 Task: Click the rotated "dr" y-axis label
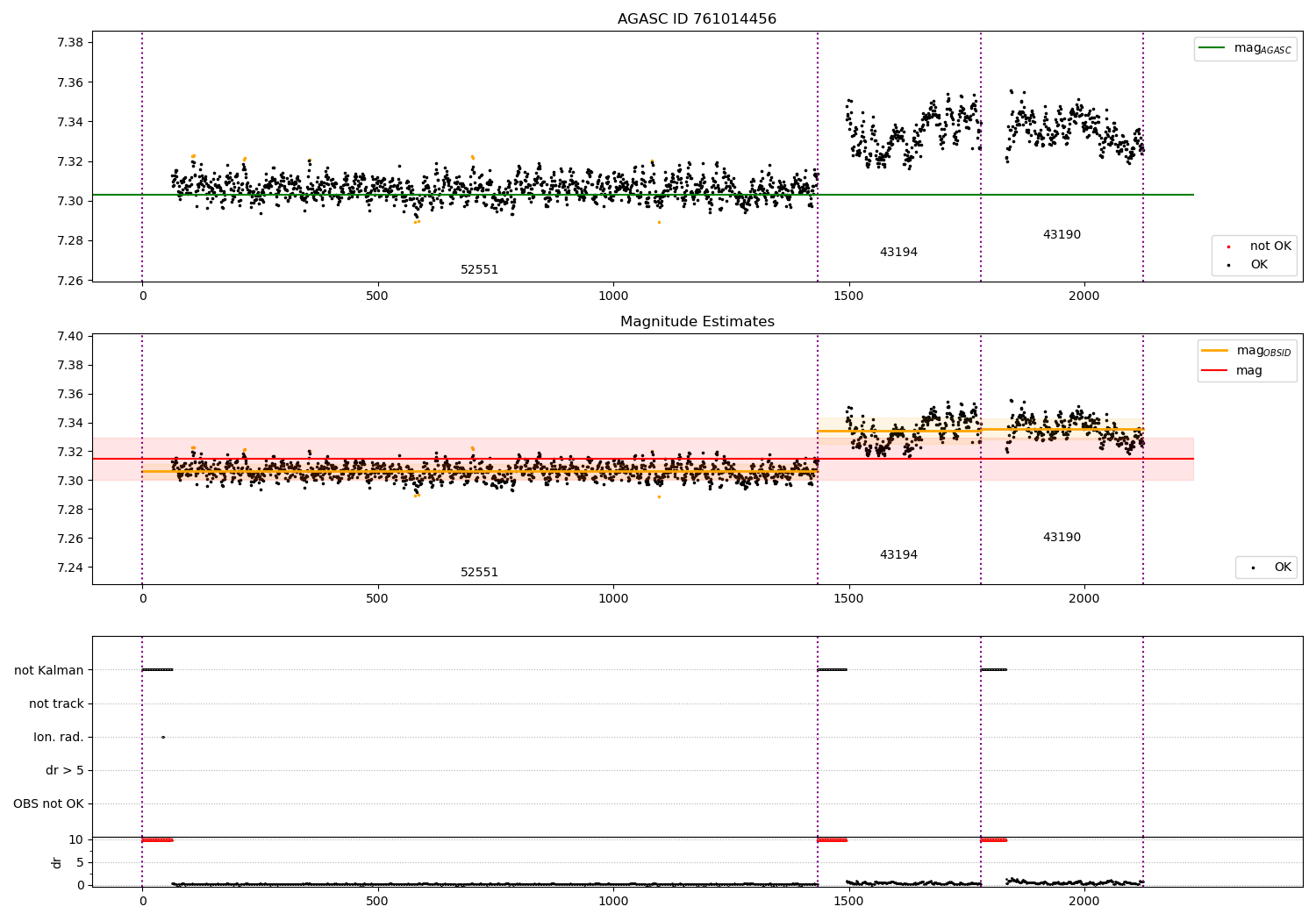click(x=57, y=862)
